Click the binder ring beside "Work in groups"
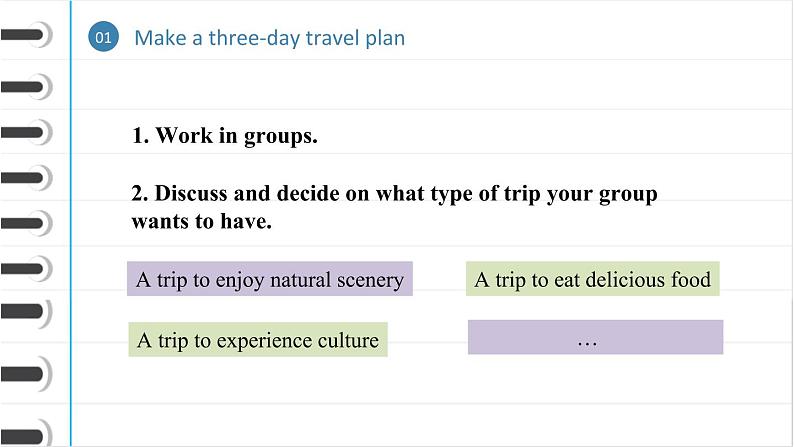This screenshot has height=447, width=794. 26,133
